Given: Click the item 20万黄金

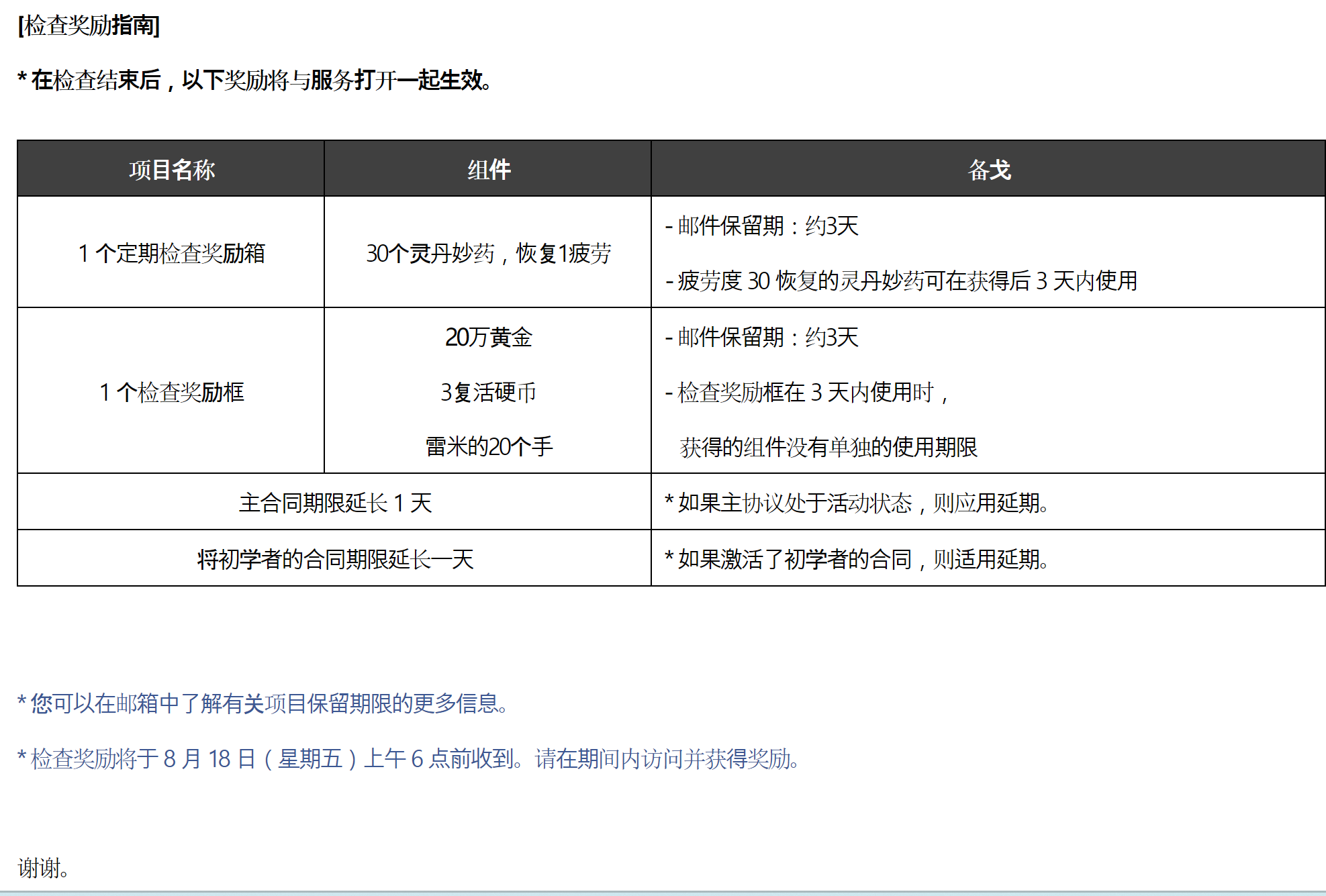Looking at the screenshot, I should [488, 337].
